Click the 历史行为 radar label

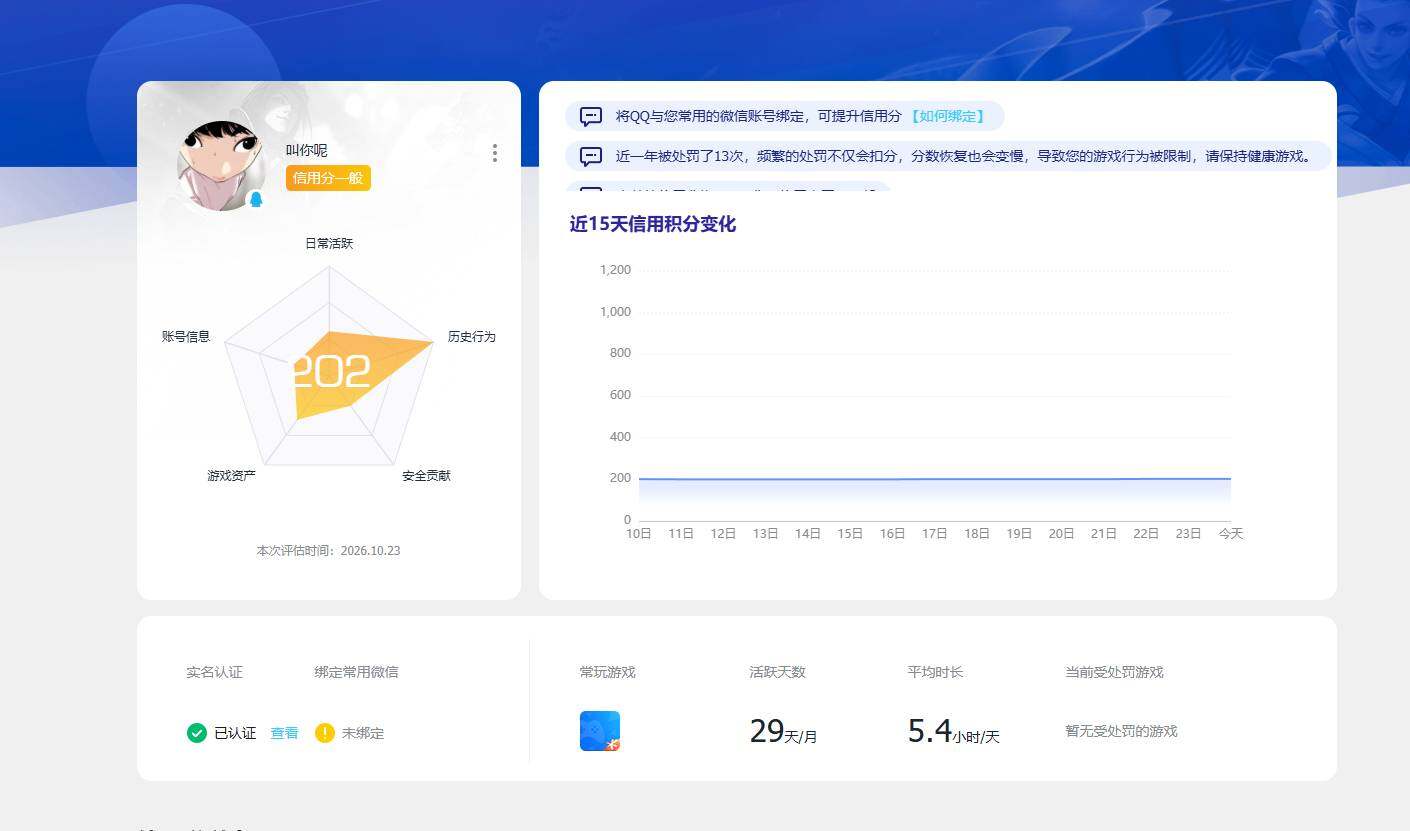click(472, 337)
